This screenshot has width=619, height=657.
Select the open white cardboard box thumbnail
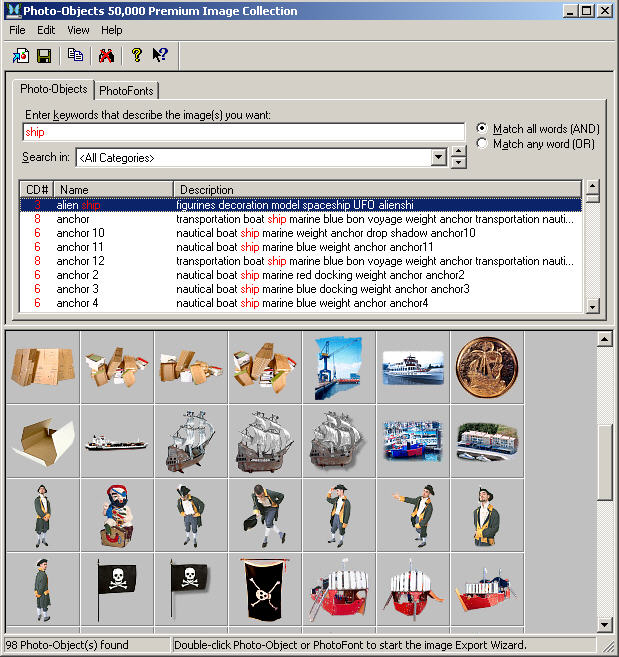tap(43, 441)
